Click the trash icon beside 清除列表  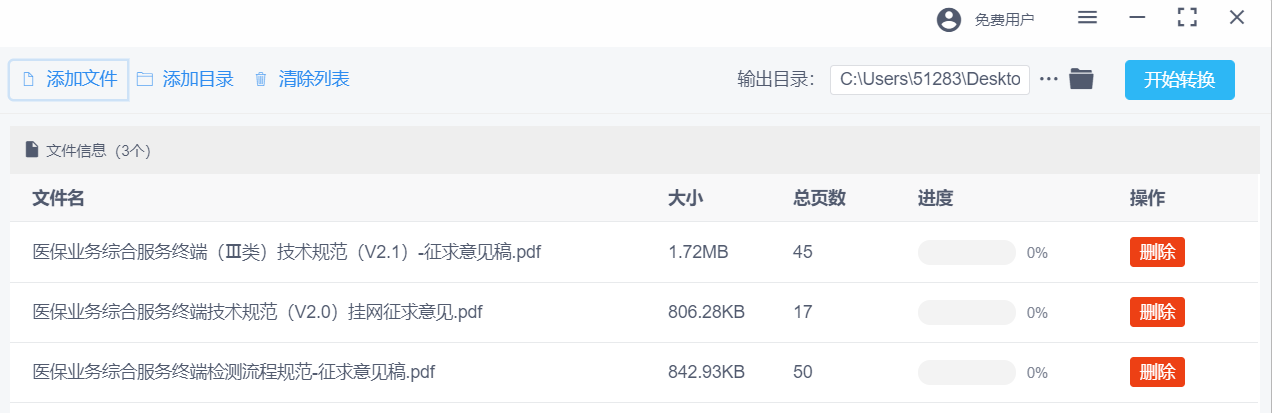(x=261, y=79)
